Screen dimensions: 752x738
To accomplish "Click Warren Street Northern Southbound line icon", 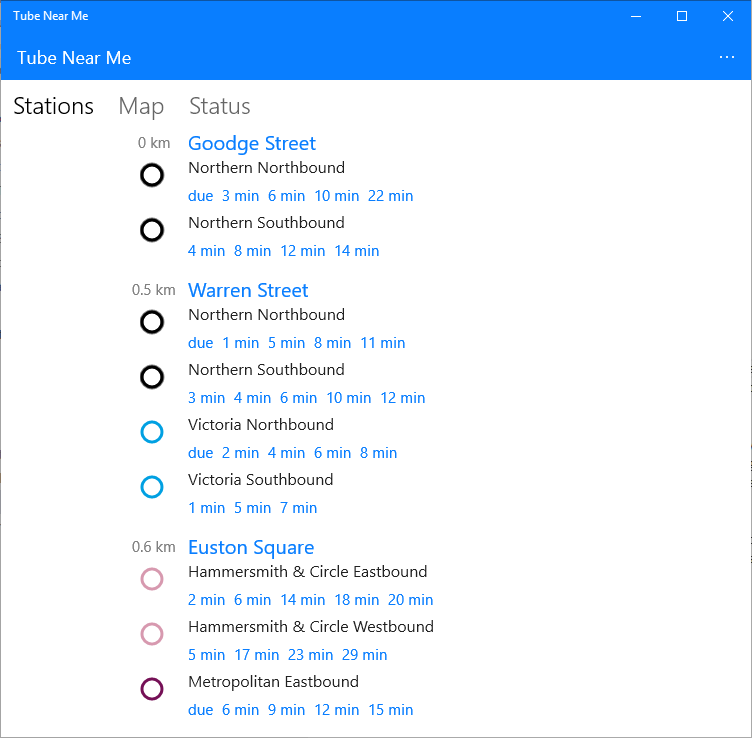I will tap(152, 377).
